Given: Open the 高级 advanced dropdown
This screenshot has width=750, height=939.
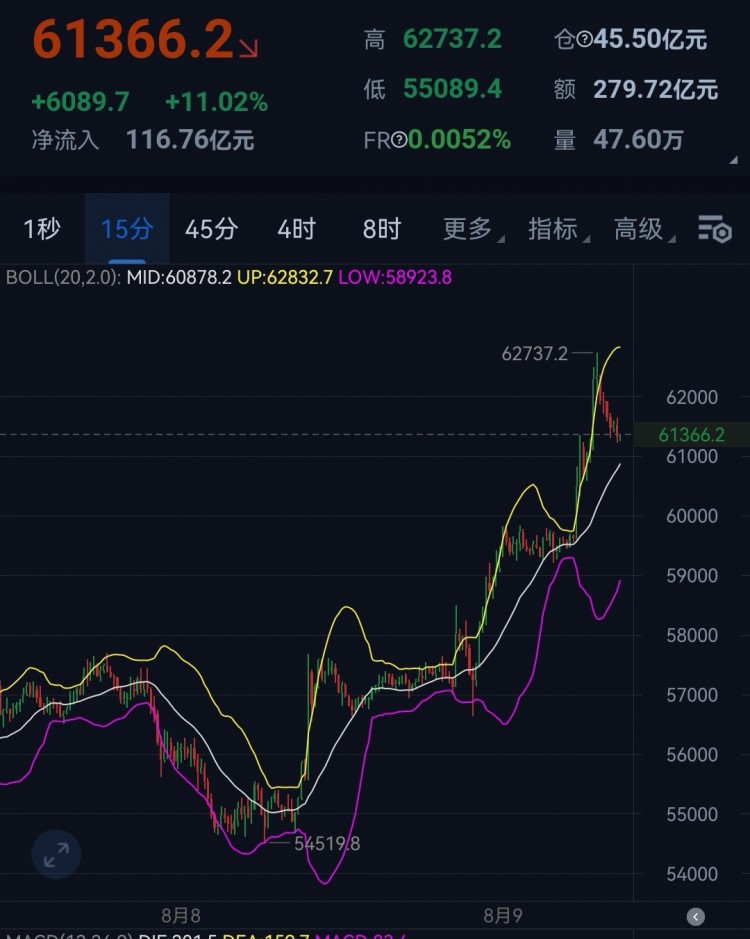Looking at the screenshot, I should coord(644,229).
